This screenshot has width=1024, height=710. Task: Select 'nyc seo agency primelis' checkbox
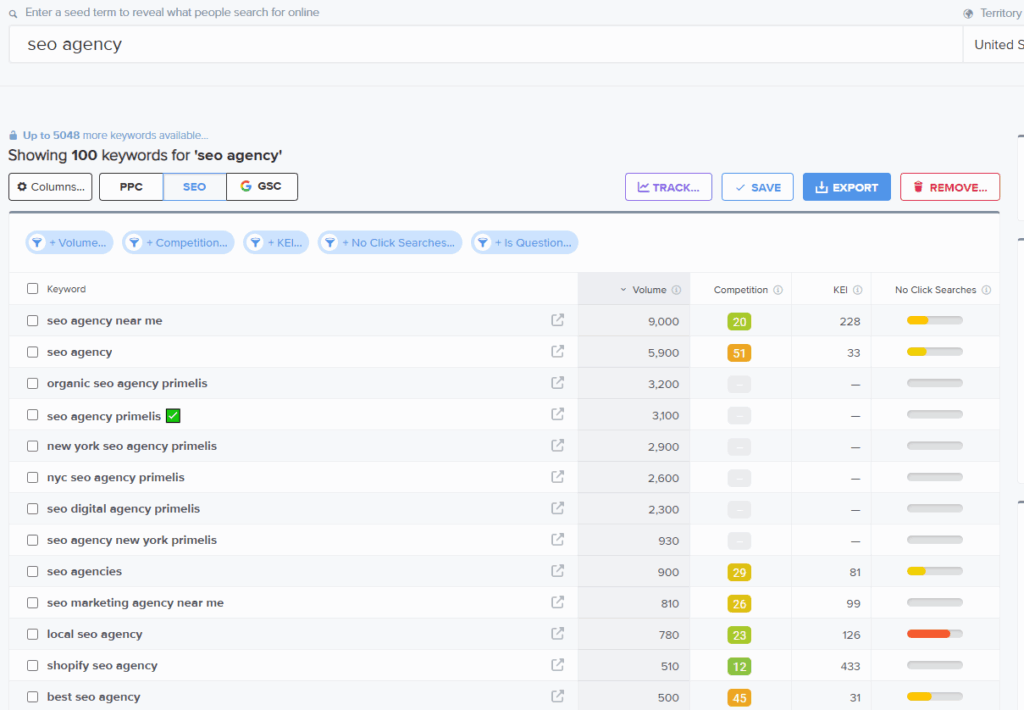pos(33,477)
